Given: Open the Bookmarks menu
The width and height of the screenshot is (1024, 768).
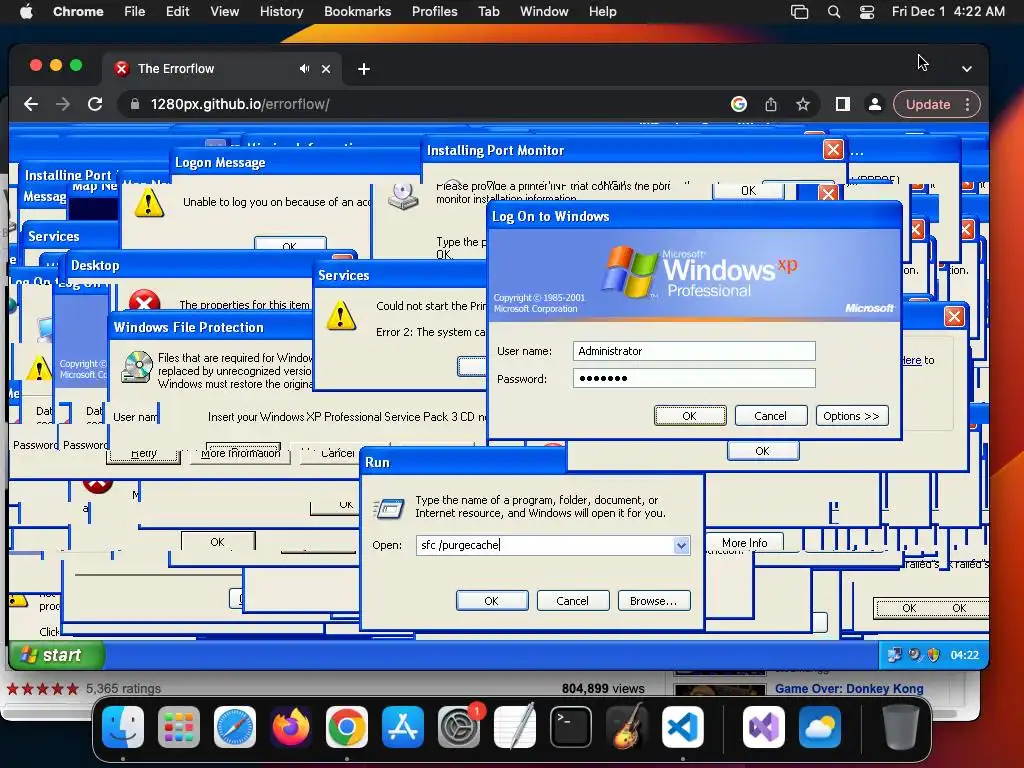Looking at the screenshot, I should (x=357, y=12).
